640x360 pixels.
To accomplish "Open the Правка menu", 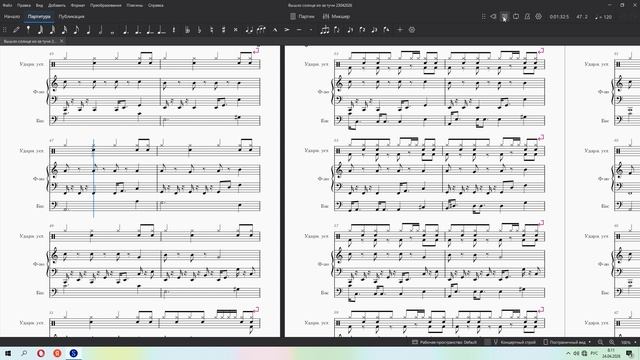I will [24, 5].
